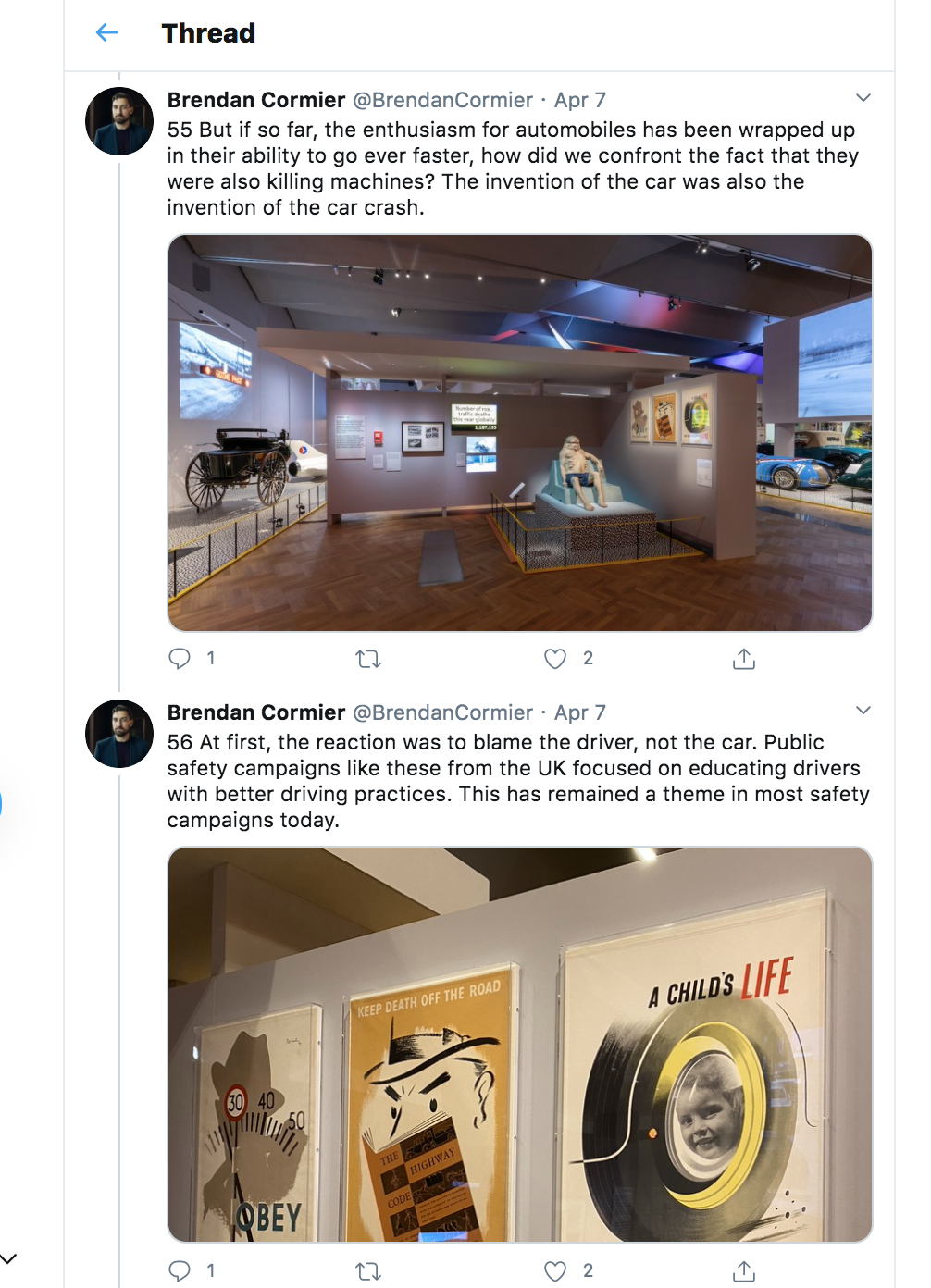The width and height of the screenshot is (931, 1288).
Task: Like the tweet numbered 56
Action: [555, 1271]
